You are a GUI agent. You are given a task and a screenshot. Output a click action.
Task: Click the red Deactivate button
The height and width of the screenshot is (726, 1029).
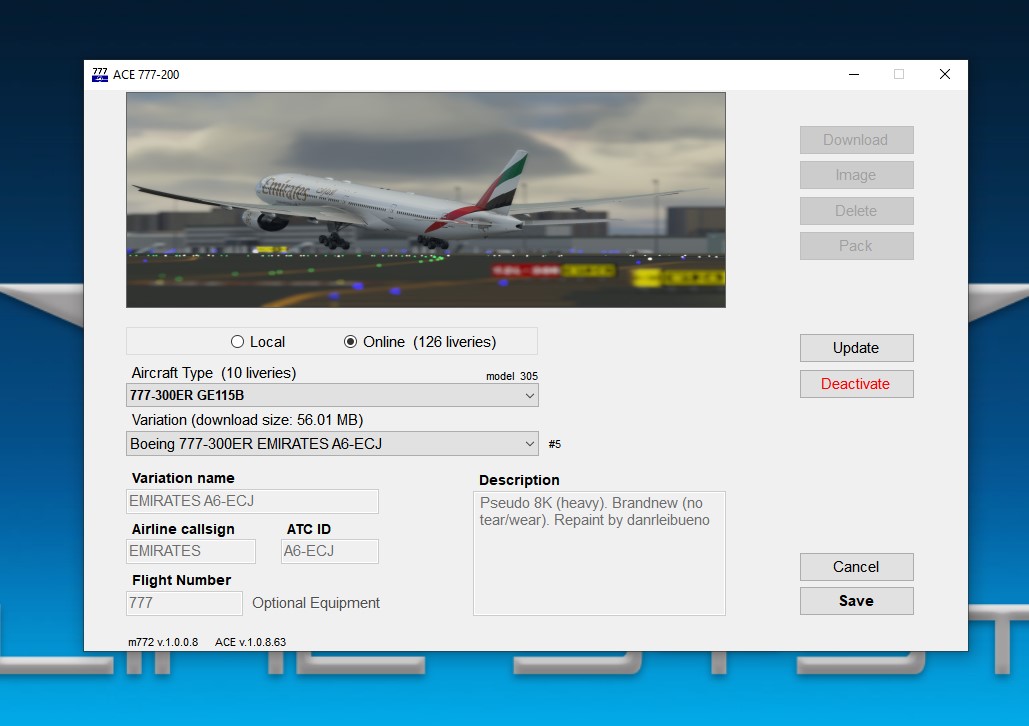click(856, 384)
